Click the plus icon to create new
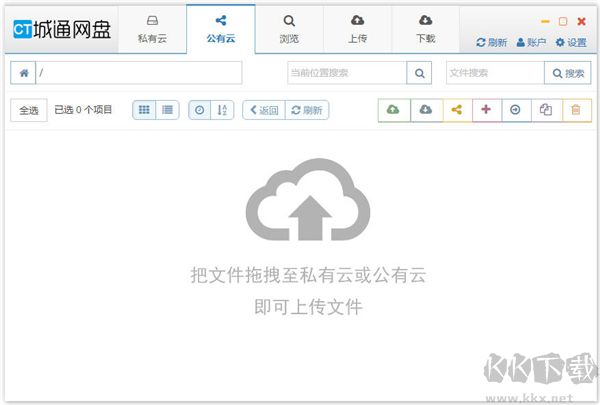 pyautogui.click(x=486, y=110)
